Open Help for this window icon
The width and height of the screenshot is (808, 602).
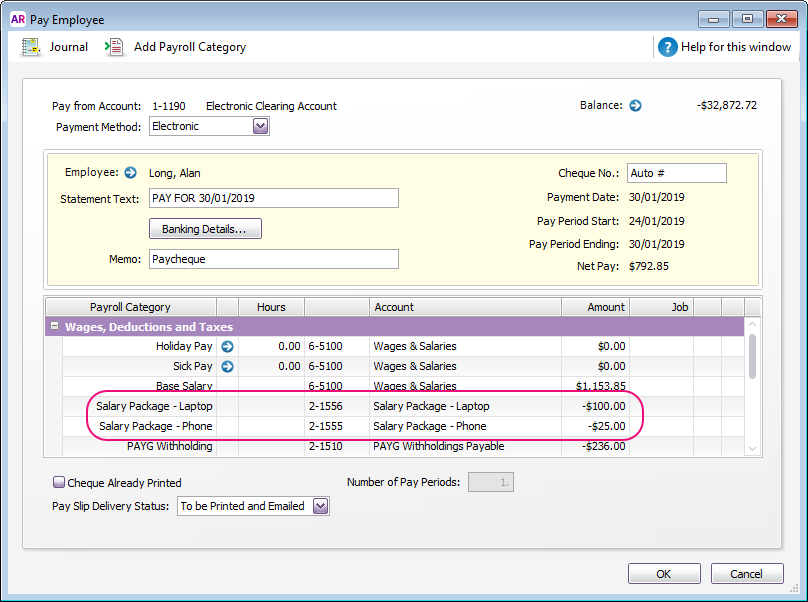click(x=667, y=47)
